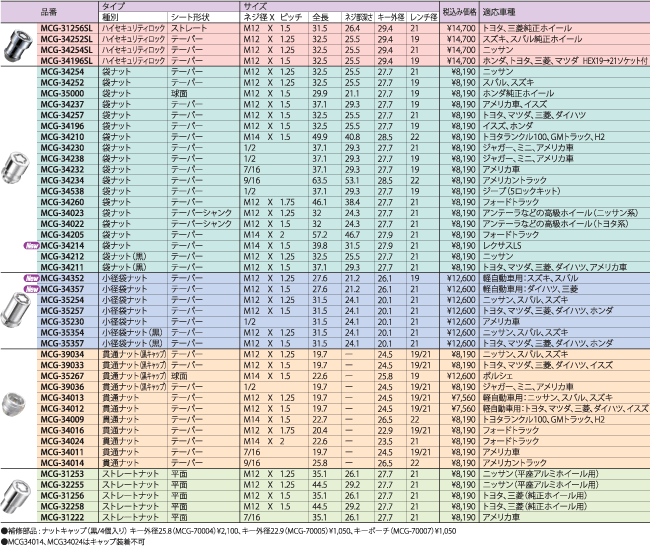
Task: Click the New badge beside MCG-34214
Action: [32, 246]
